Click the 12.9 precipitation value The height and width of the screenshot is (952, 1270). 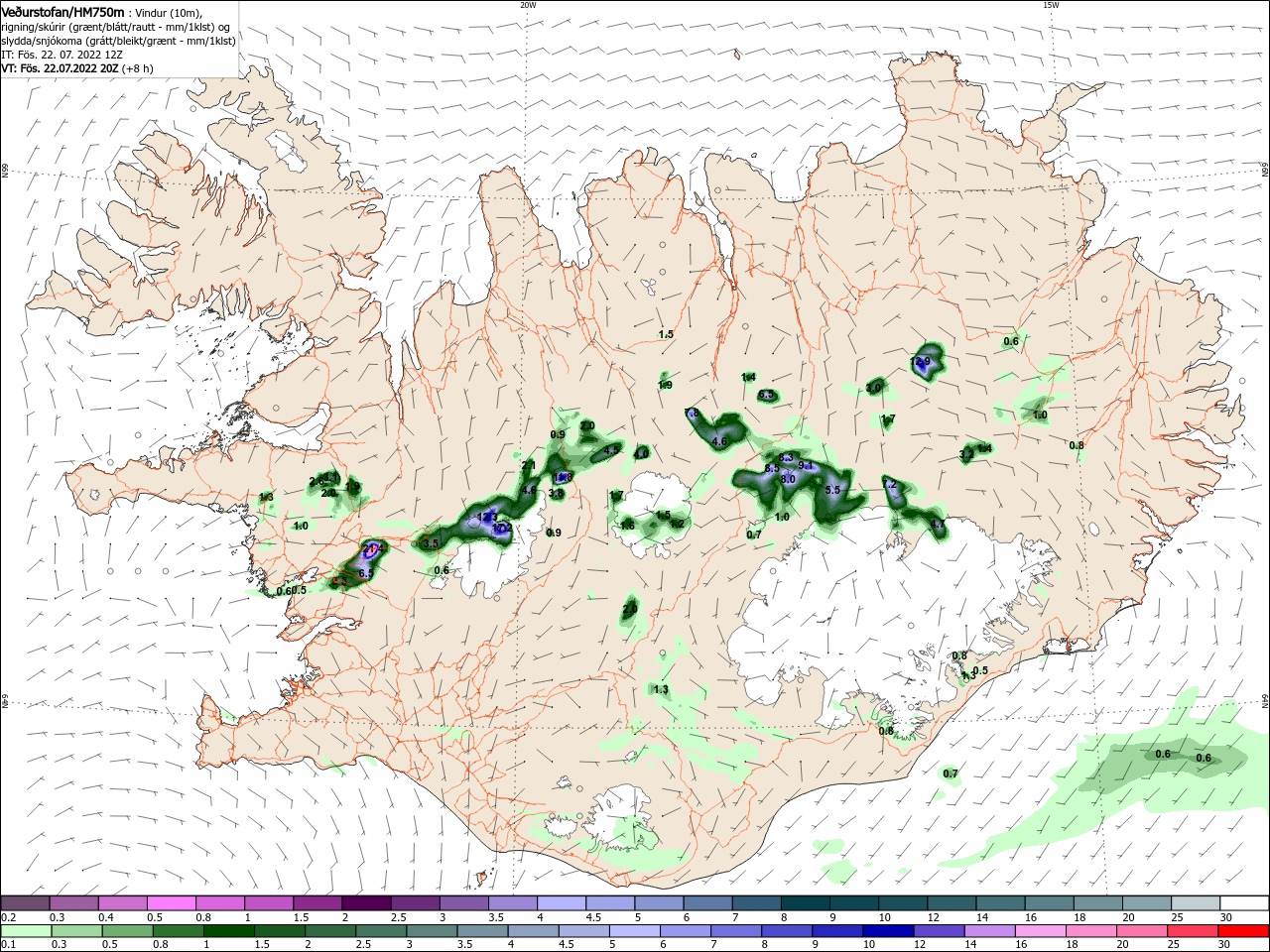point(921,362)
